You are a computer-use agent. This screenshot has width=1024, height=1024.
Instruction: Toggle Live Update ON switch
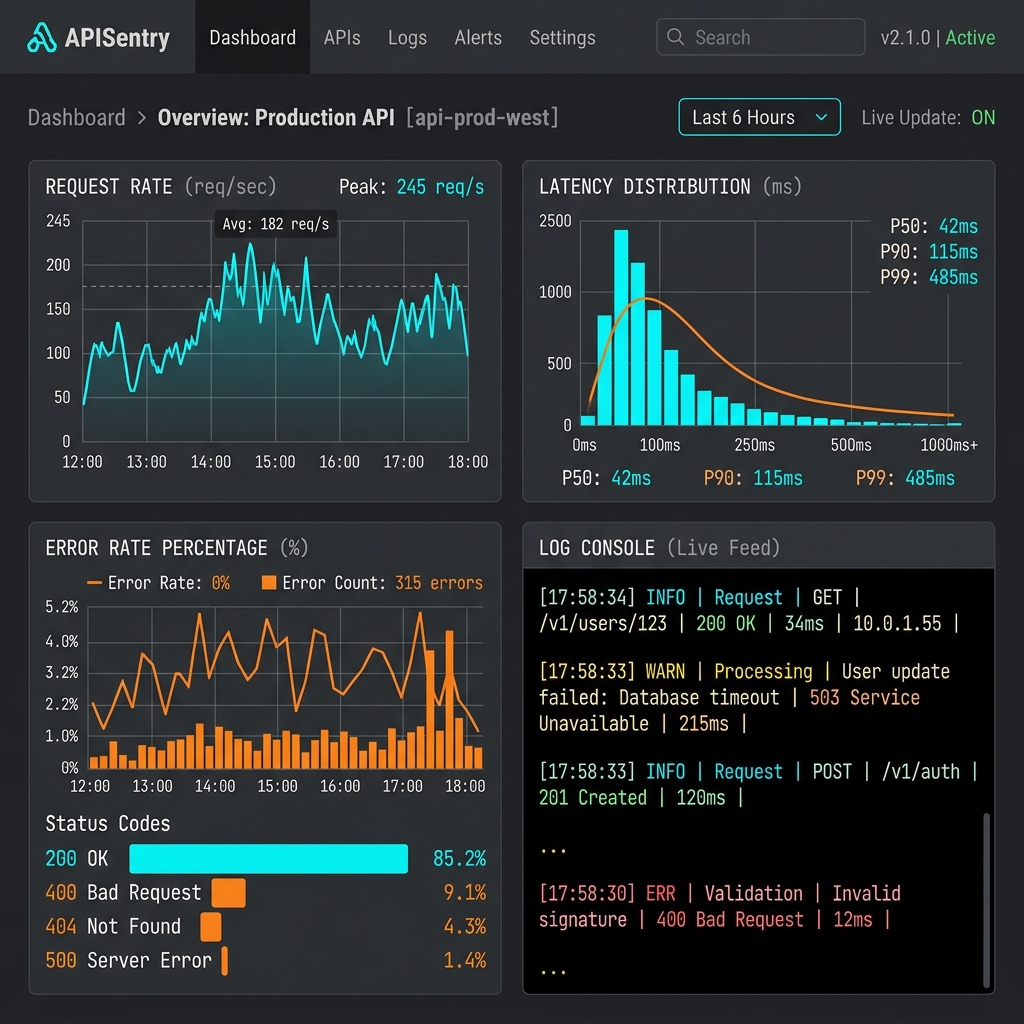point(983,118)
